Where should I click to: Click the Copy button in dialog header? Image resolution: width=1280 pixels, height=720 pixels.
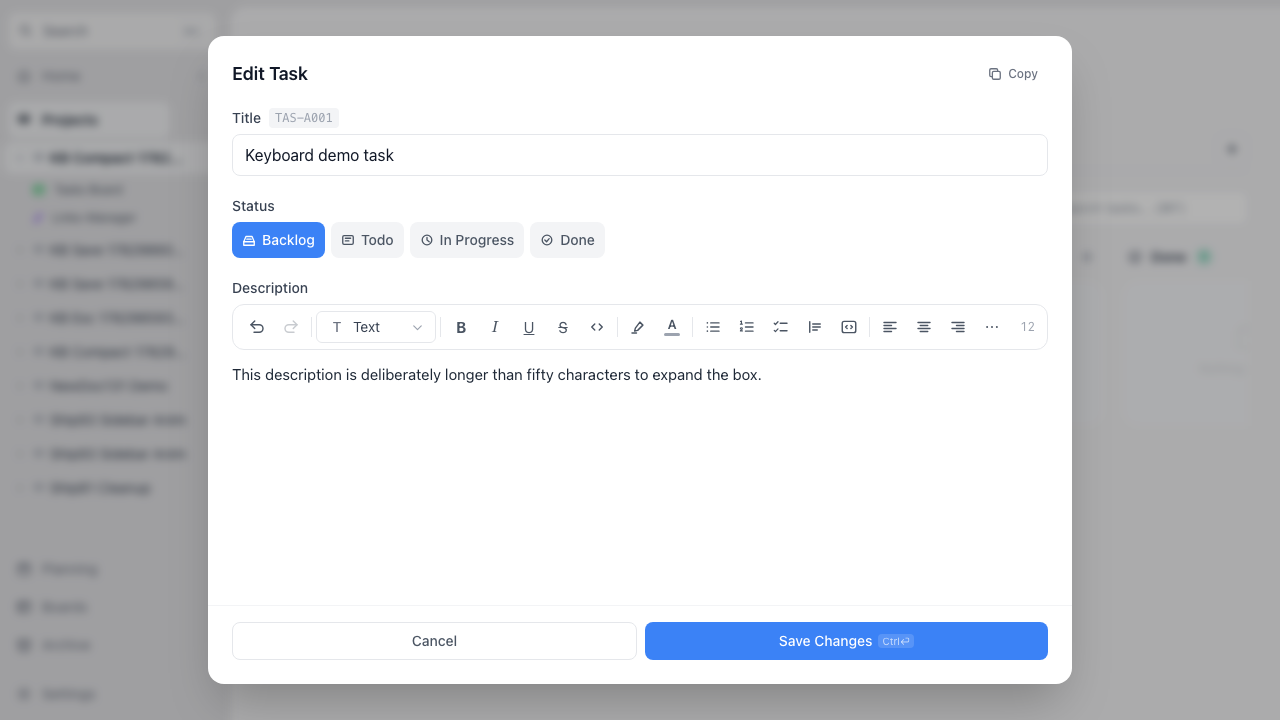click(x=1013, y=74)
